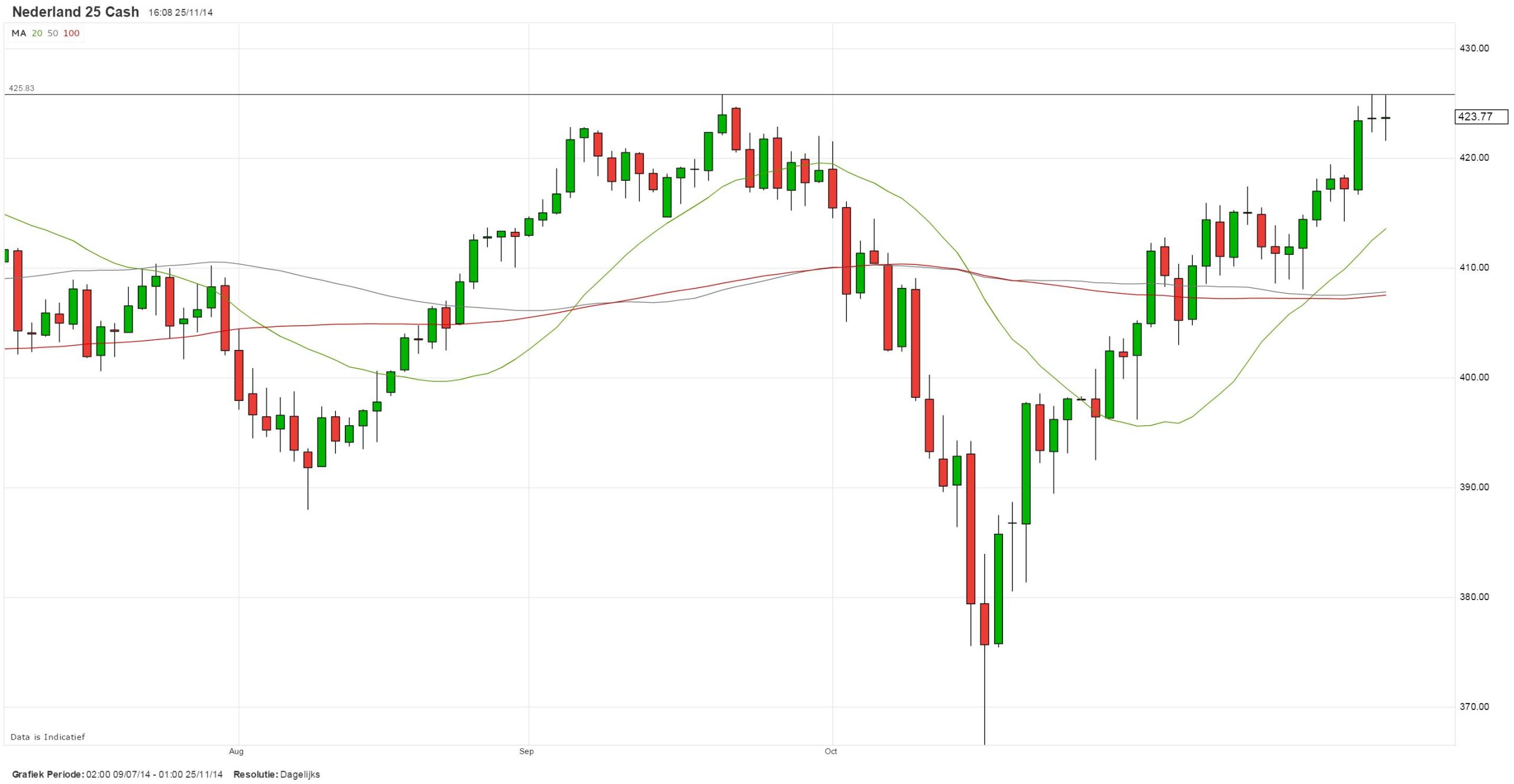Click the Aug marker on time axis
The width and height of the screenshot is (1514, 784).
click(236, 751)
